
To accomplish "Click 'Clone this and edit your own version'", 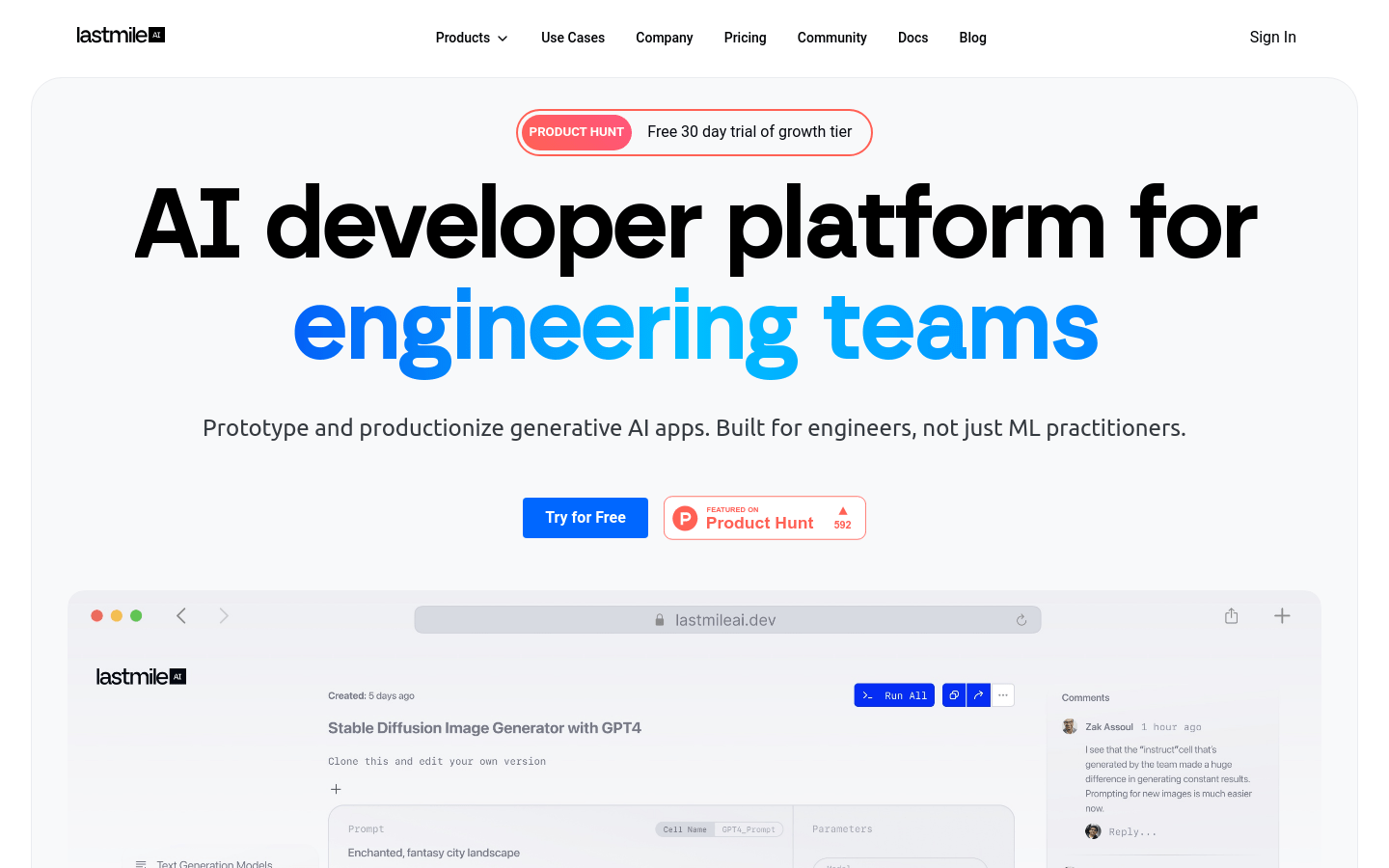I will coord(437,762).
